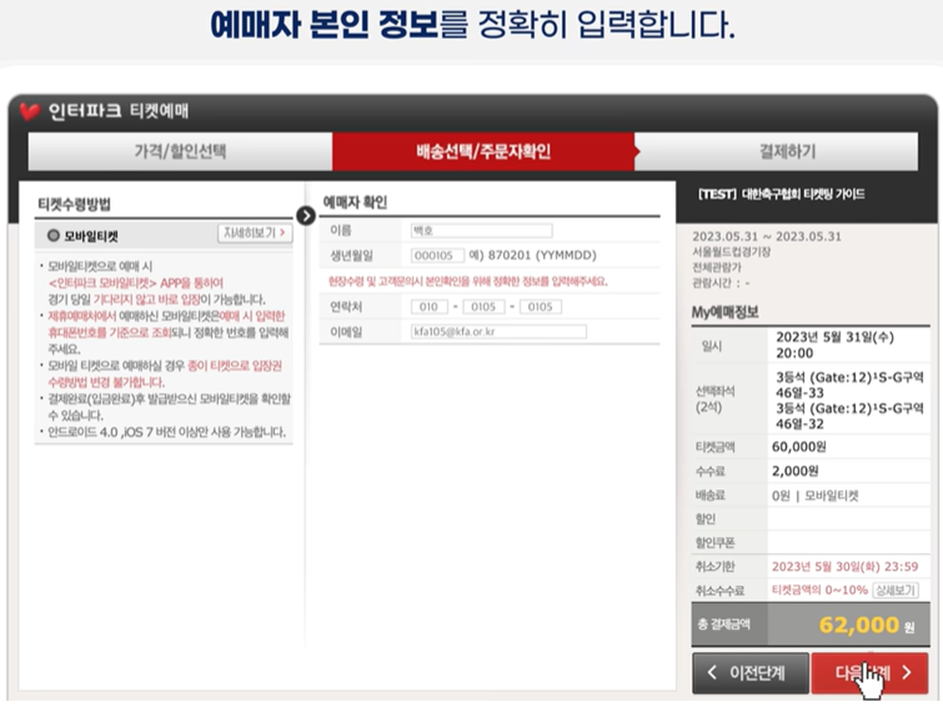Click the date text 2023년 5월 31일(수) 20:00
Screen dimensions: 943x707
click(x=835, y=345)
